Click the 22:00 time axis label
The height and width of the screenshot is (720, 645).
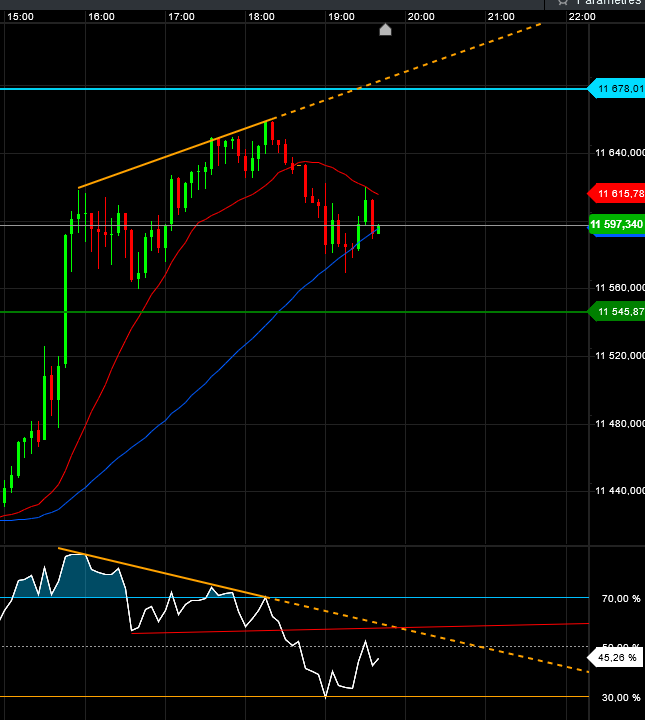pos(582,17)
